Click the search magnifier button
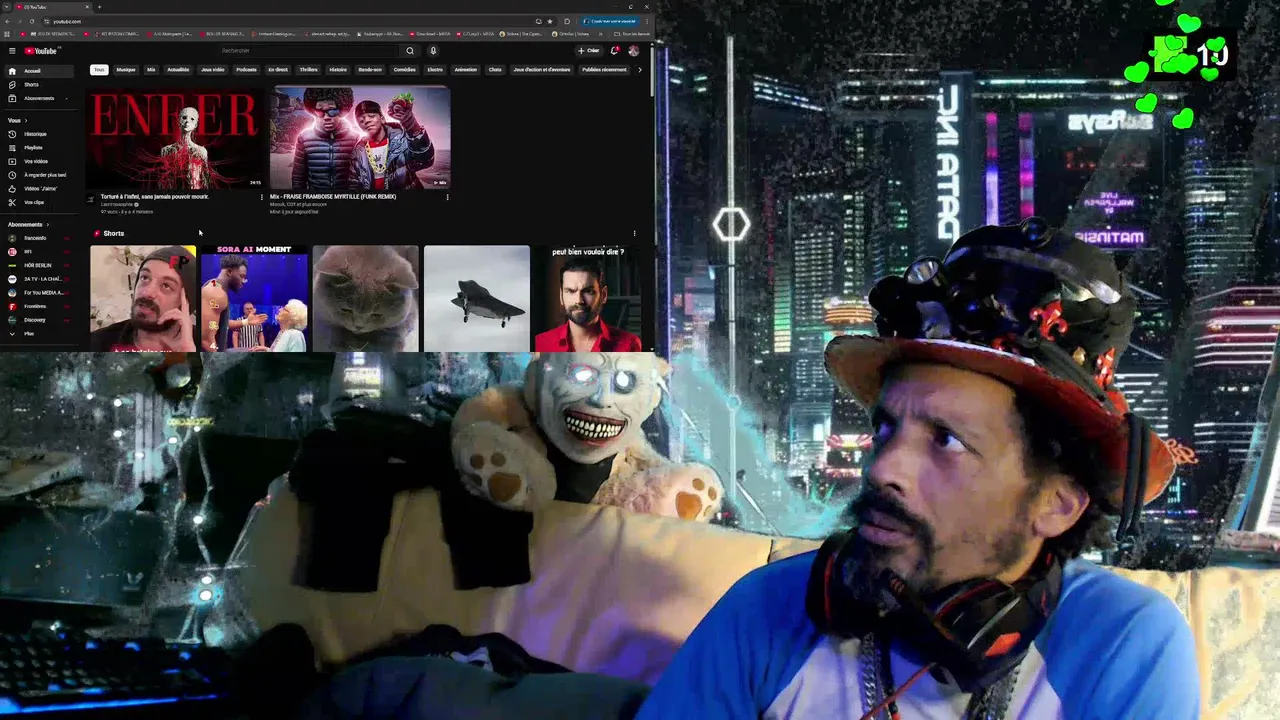The width and height of the screenshot is (1280, 720). [410, 51]
